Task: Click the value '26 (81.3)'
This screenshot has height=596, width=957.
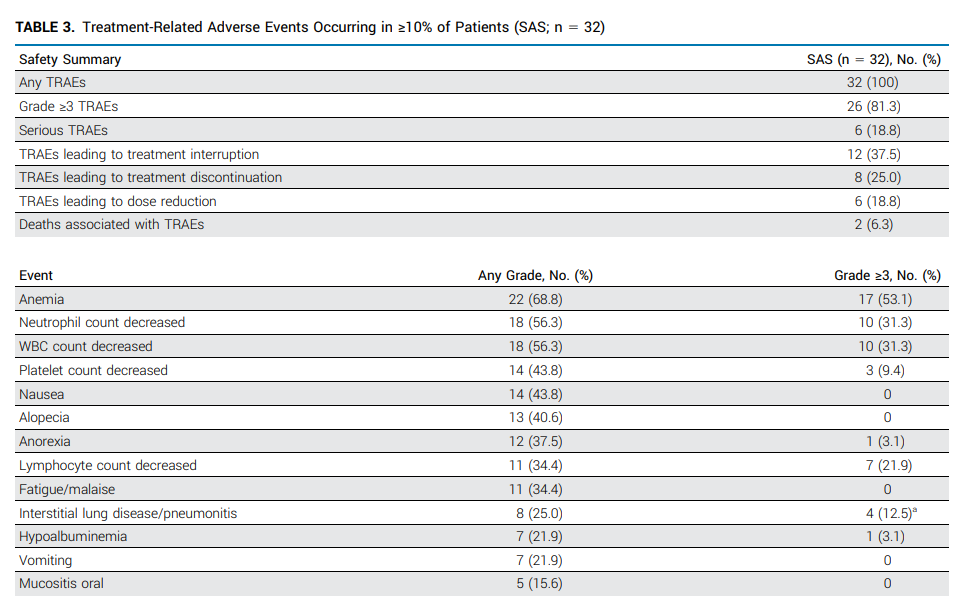Action: click(873, 106)
